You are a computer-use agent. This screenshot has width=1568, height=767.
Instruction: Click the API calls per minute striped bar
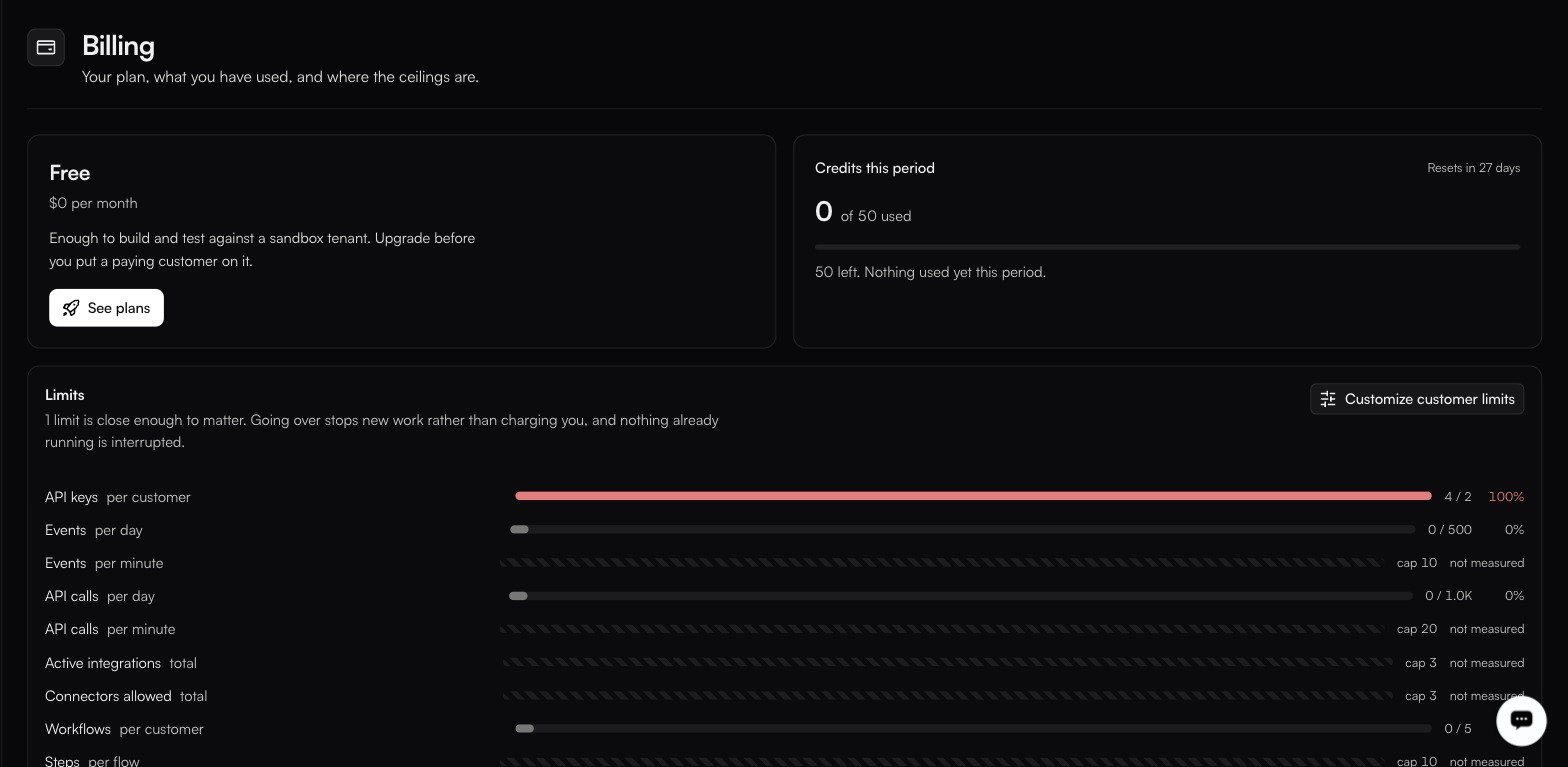click(x=942, y=629)
